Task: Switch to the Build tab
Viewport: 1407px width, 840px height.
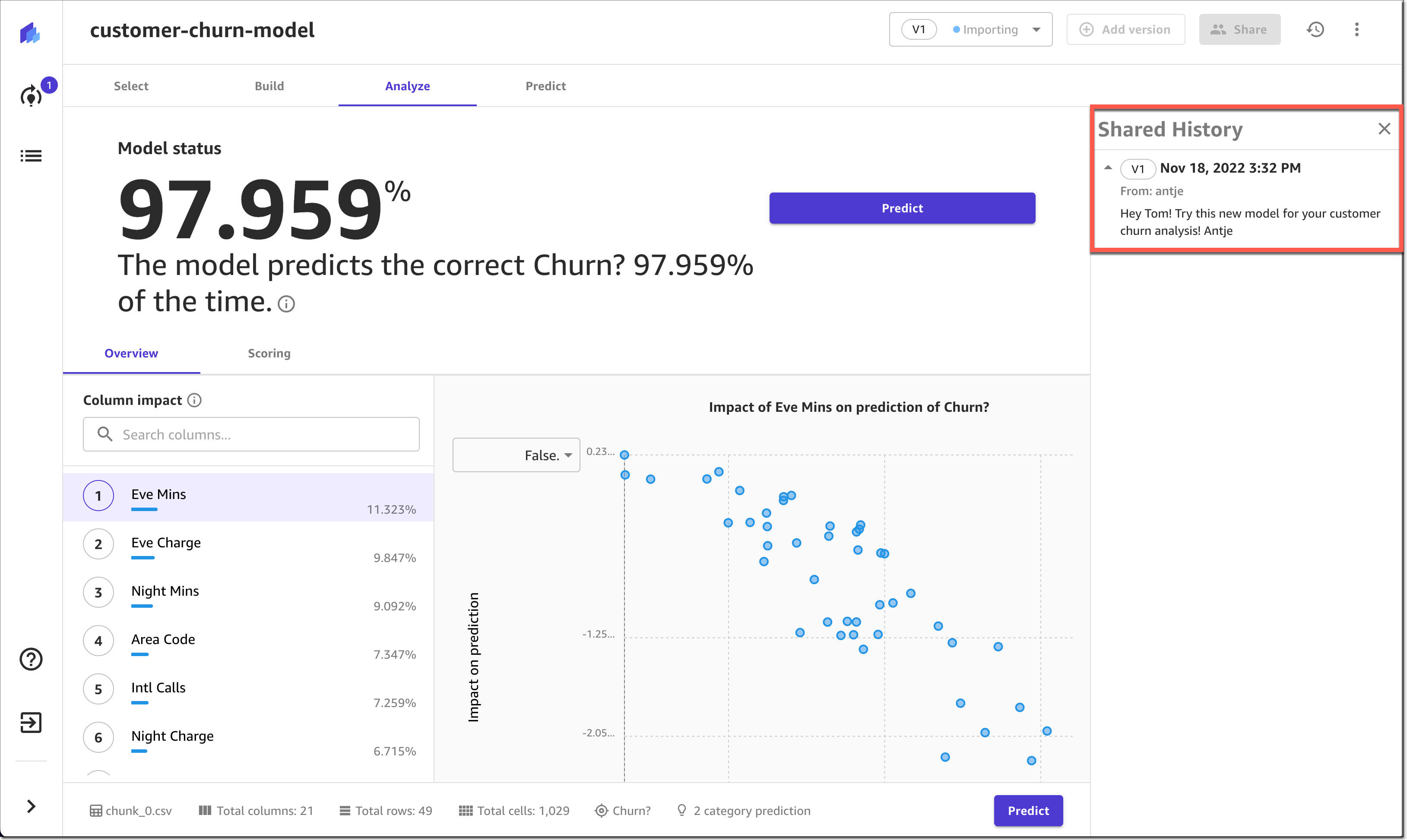Action: click(x=269, y=86)
